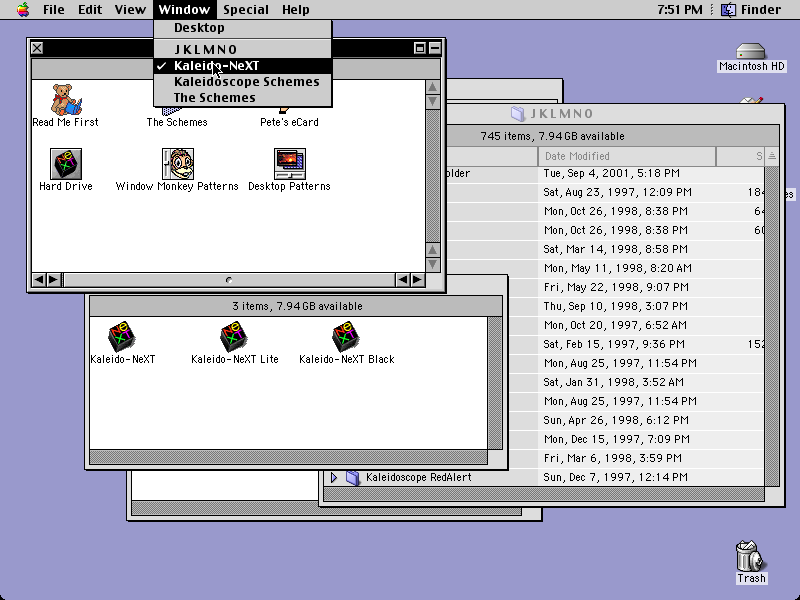The width and height of the screenshot is (800, 600).
Task: Open the Window Monkey Patterns icon
Action: [177, 164]
